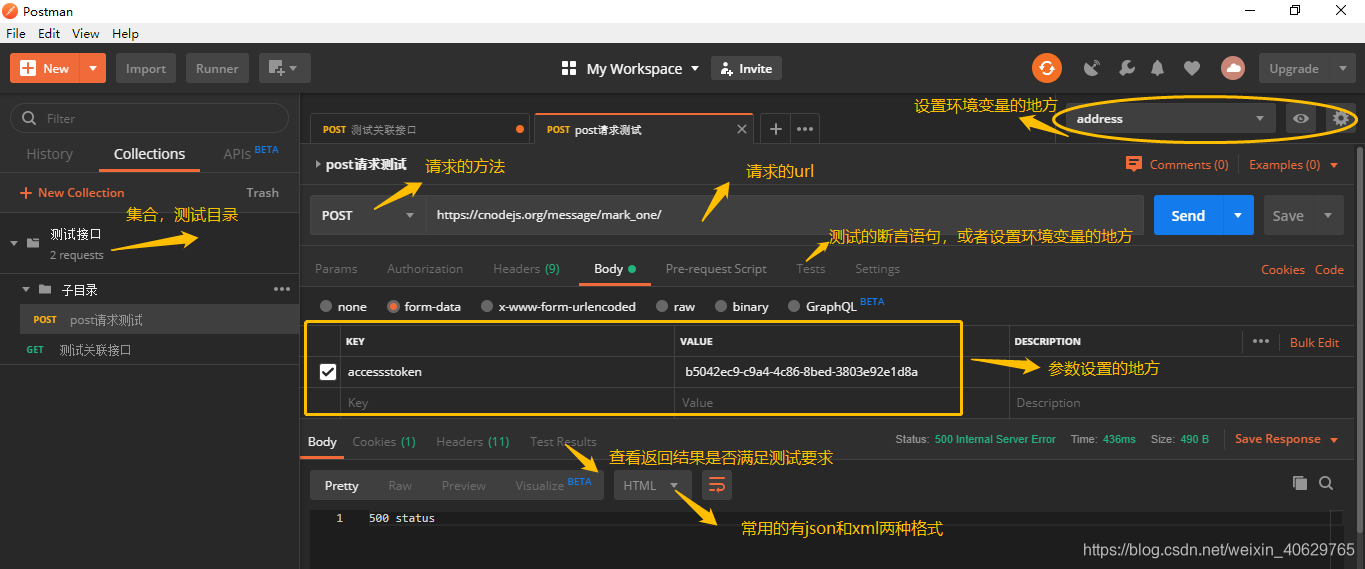This screenshot has width=1365, height=569.
Task: Open the File menu
Action: tap(16, 33)
